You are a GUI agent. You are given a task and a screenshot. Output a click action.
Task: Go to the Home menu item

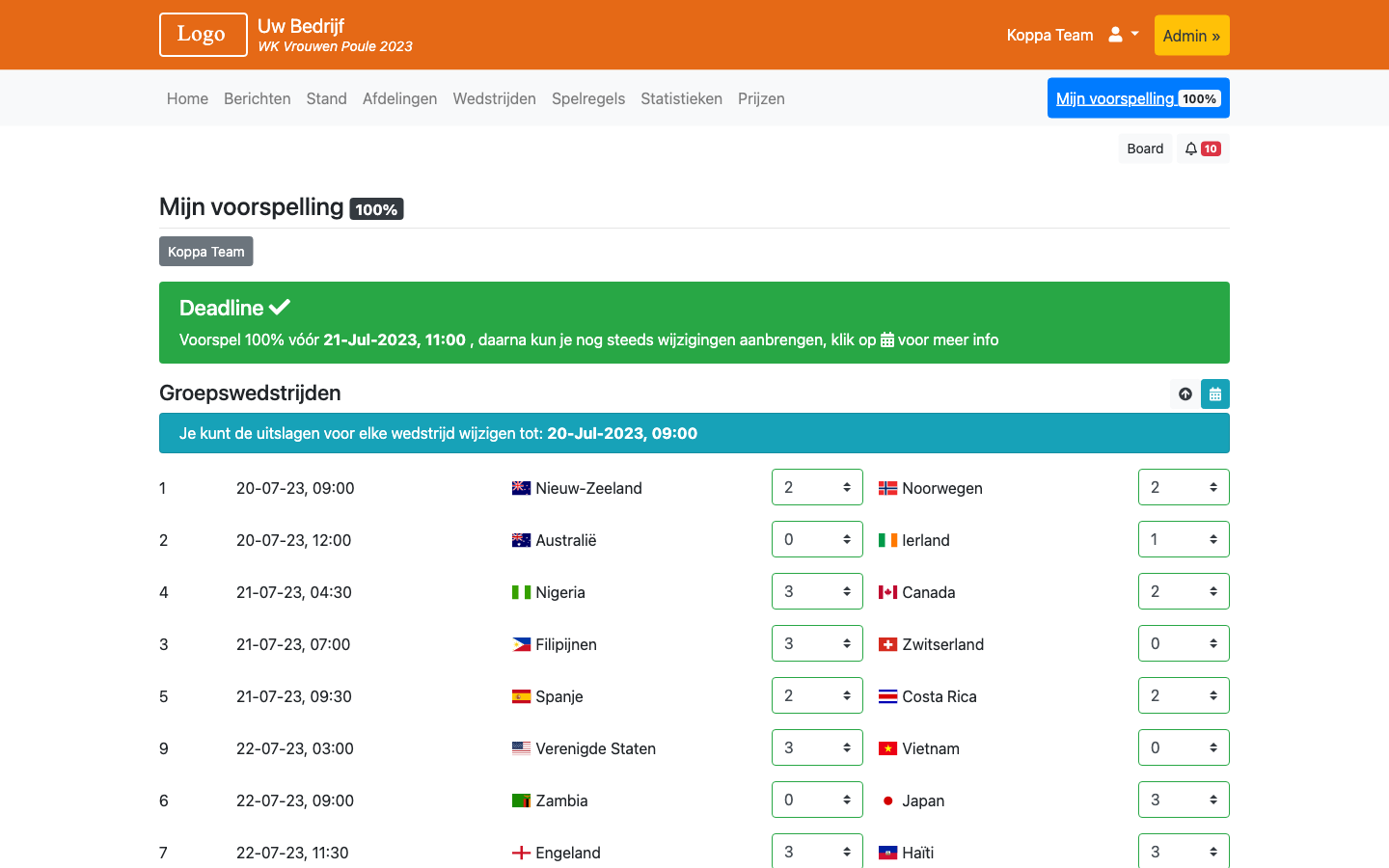coord(187,98)
